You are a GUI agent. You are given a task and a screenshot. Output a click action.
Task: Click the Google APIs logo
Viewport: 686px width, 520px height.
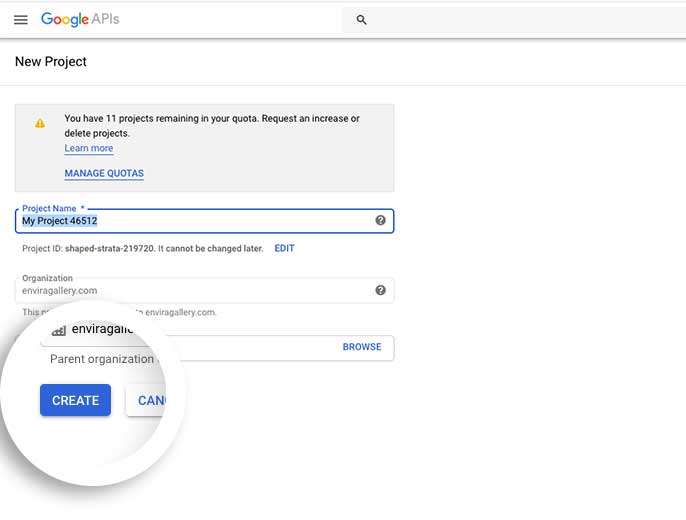(x=80, y=19)
